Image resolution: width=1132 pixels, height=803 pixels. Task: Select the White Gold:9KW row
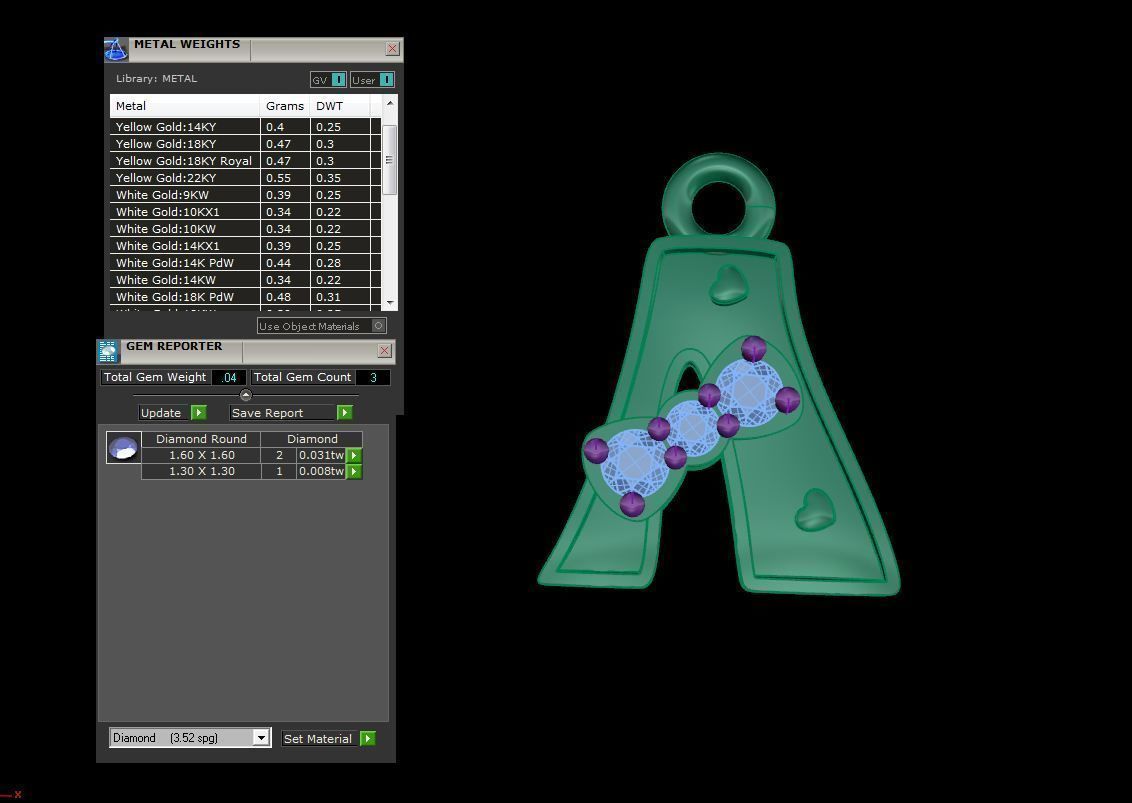pos(245,194)
